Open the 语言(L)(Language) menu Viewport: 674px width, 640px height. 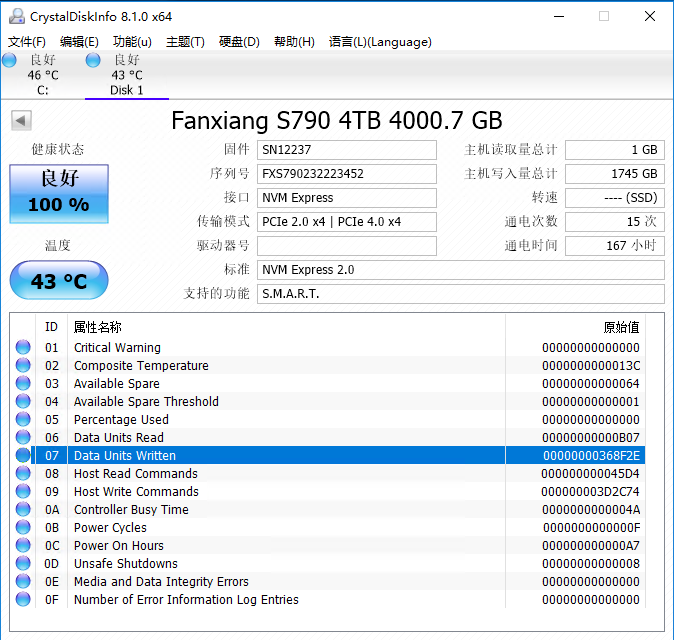(x=380, y=42)
